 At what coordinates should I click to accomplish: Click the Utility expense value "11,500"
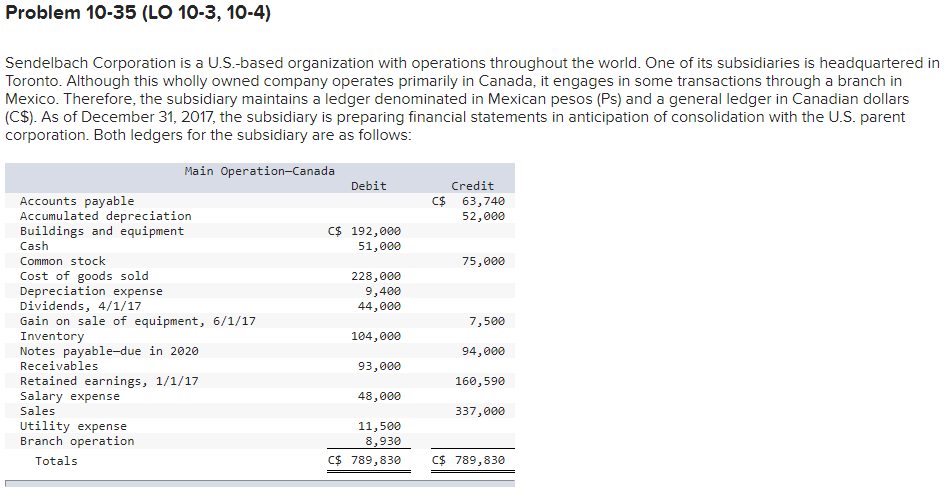379,427
